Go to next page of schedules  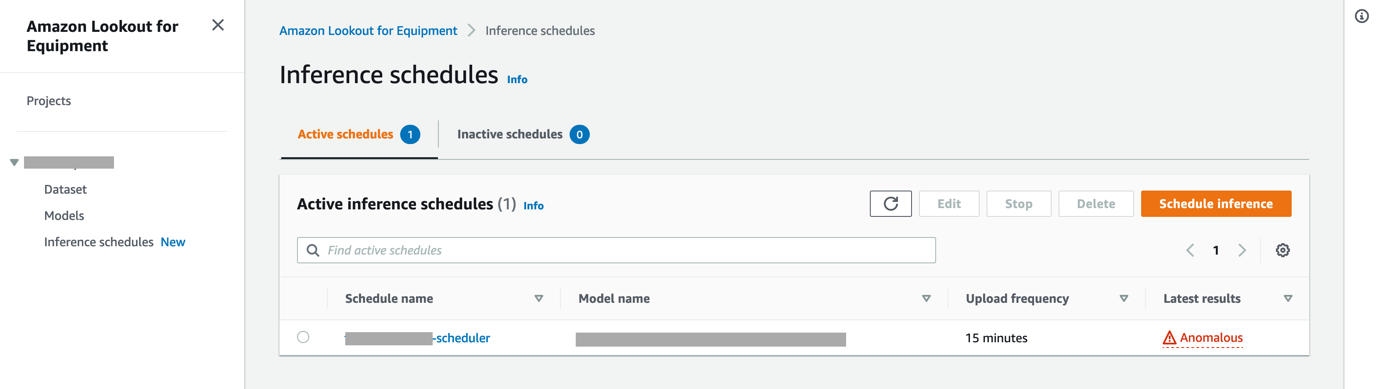1242,250
